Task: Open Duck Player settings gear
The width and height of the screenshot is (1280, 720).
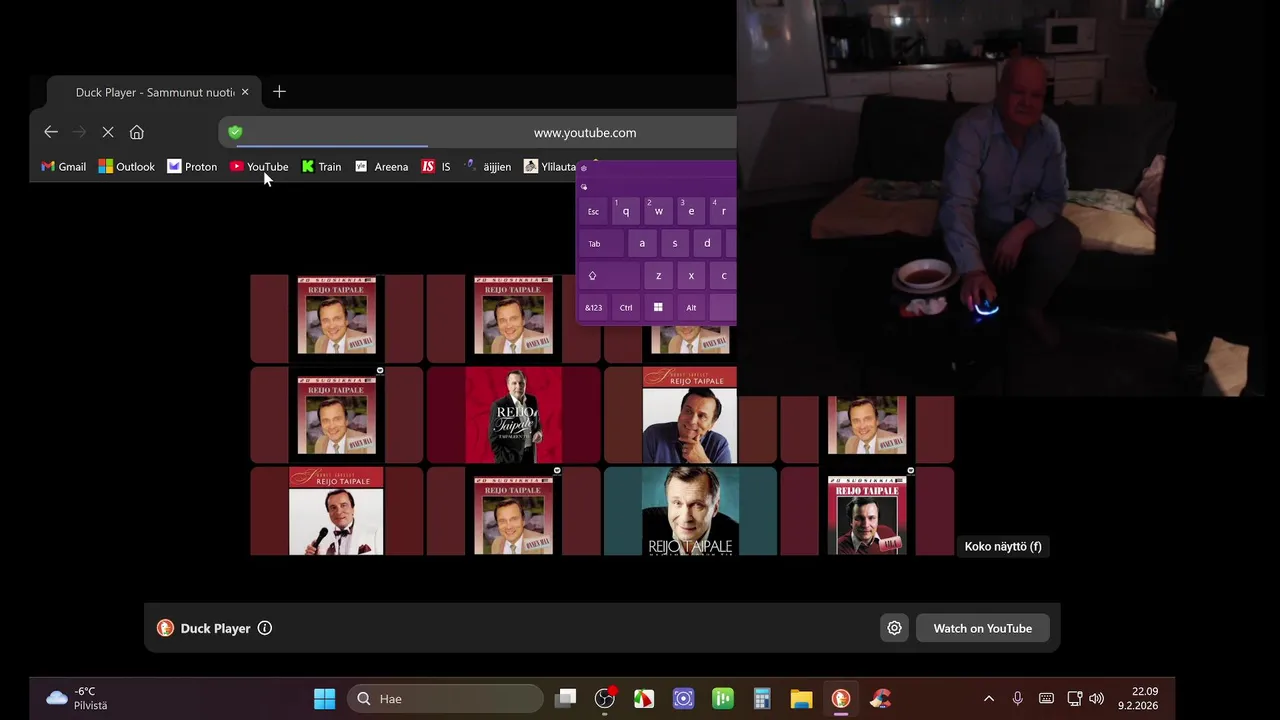Action: tap(894, 628)
